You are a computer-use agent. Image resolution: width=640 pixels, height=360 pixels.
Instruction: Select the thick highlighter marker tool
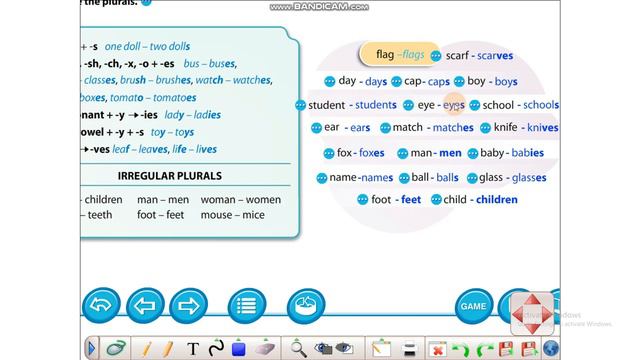pyautogui.click(x=167, y=349)
